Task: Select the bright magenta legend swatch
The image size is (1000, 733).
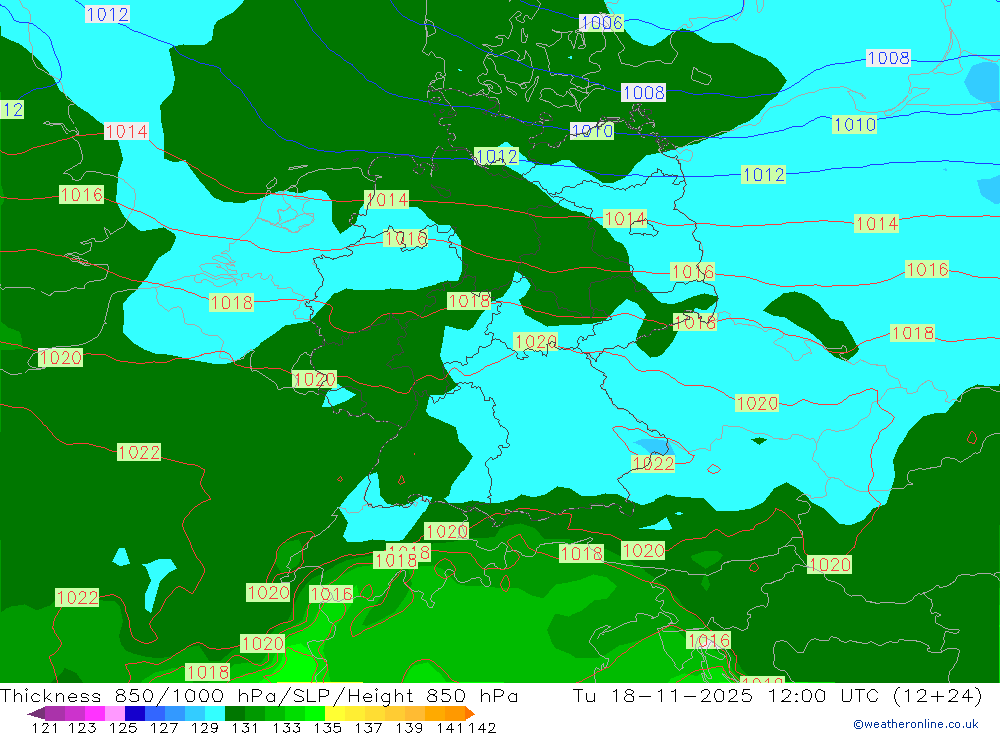Action: pyautogui.click(x=94, y=713)
